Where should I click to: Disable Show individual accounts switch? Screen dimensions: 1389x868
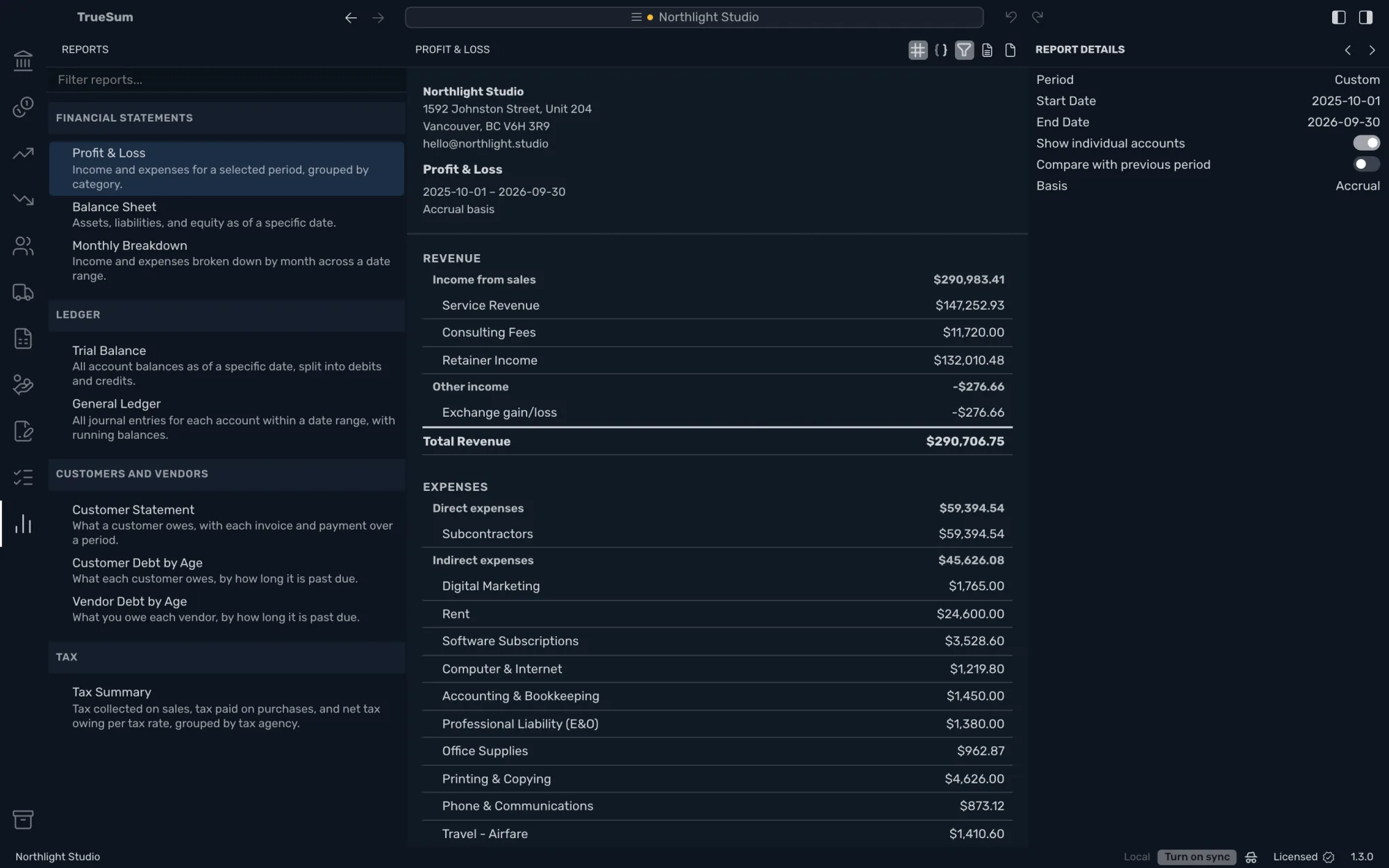point(1366,143)
